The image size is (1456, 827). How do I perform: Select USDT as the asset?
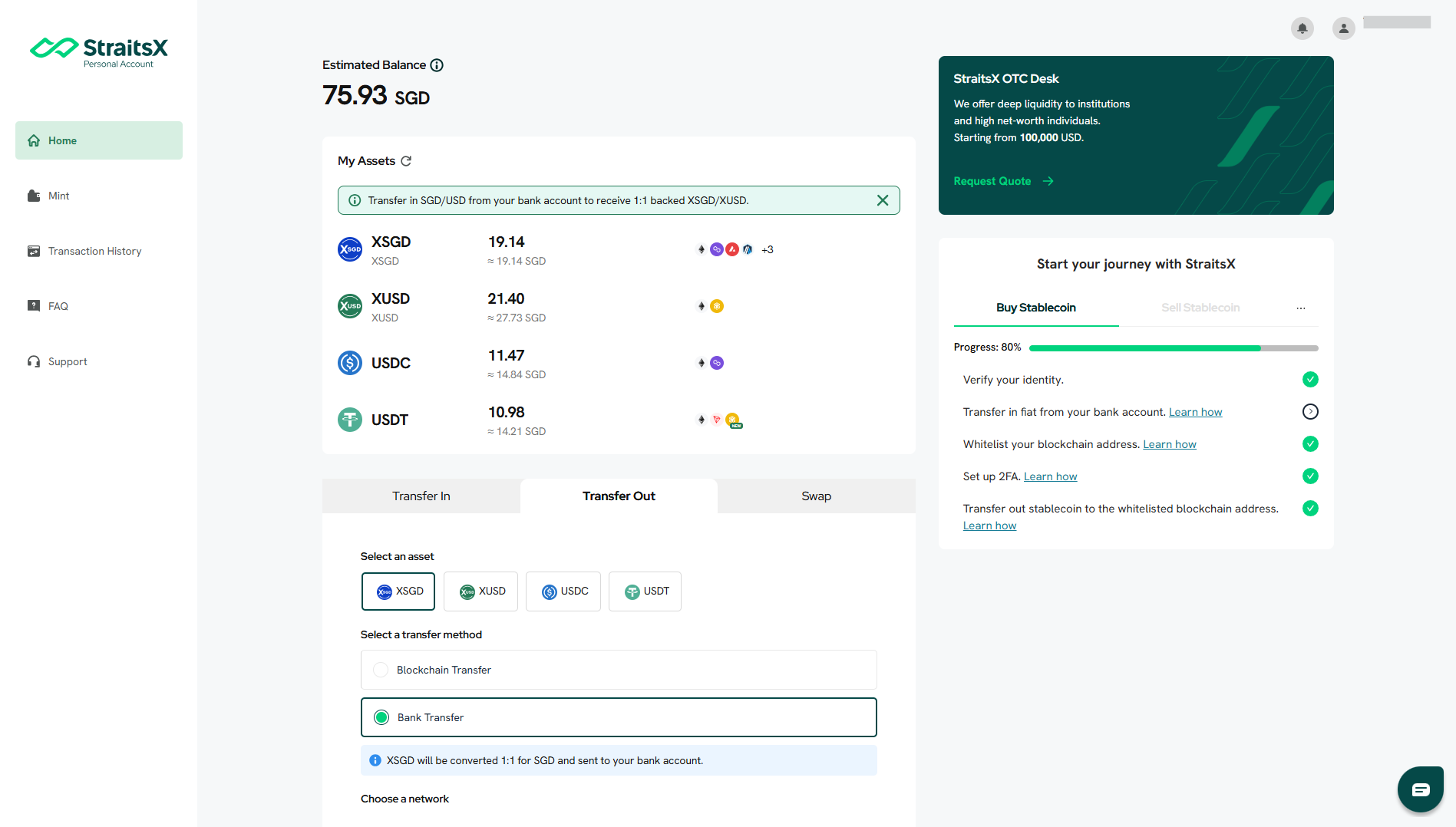point(645,591)
